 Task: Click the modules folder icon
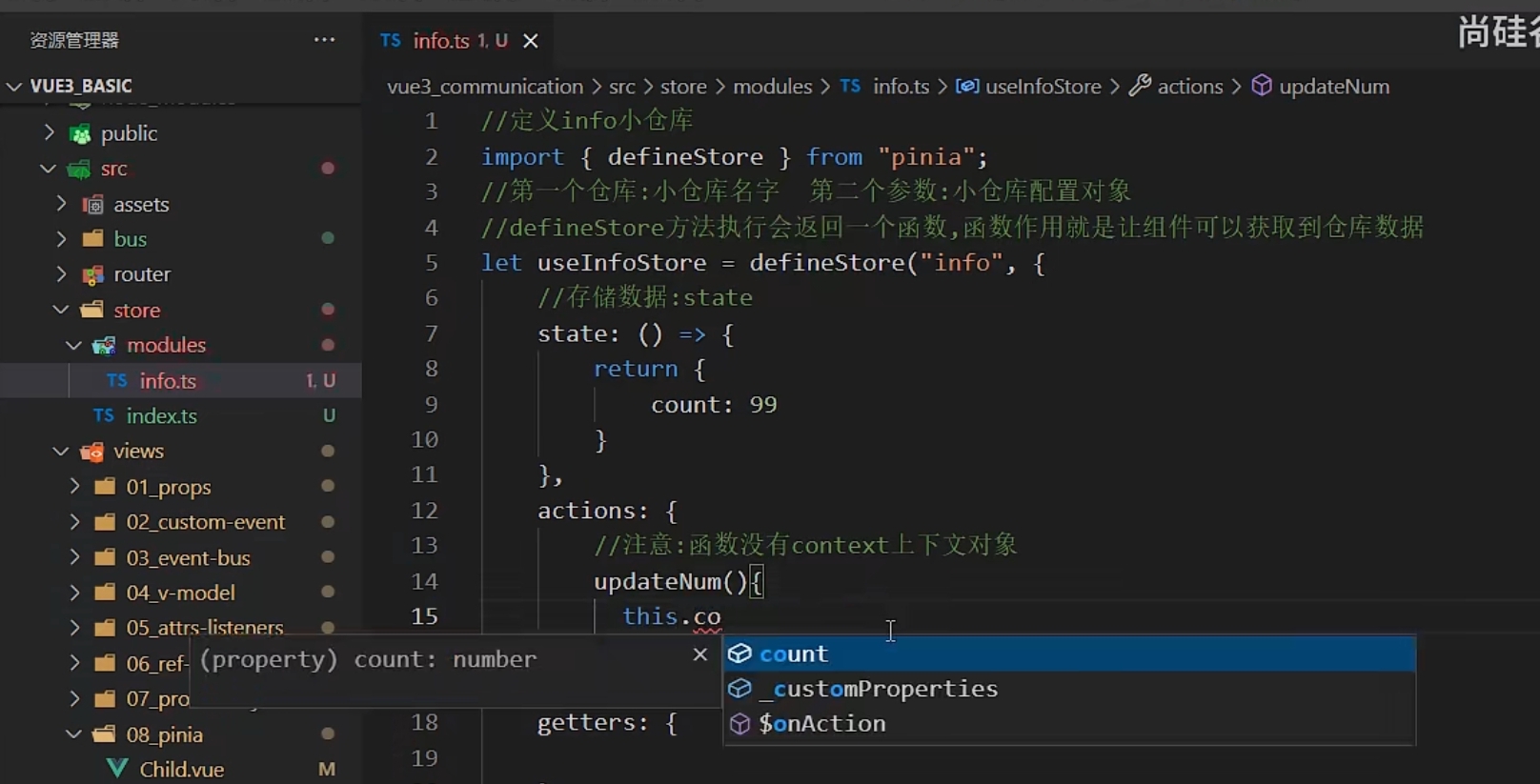click(x=105, y=345)
